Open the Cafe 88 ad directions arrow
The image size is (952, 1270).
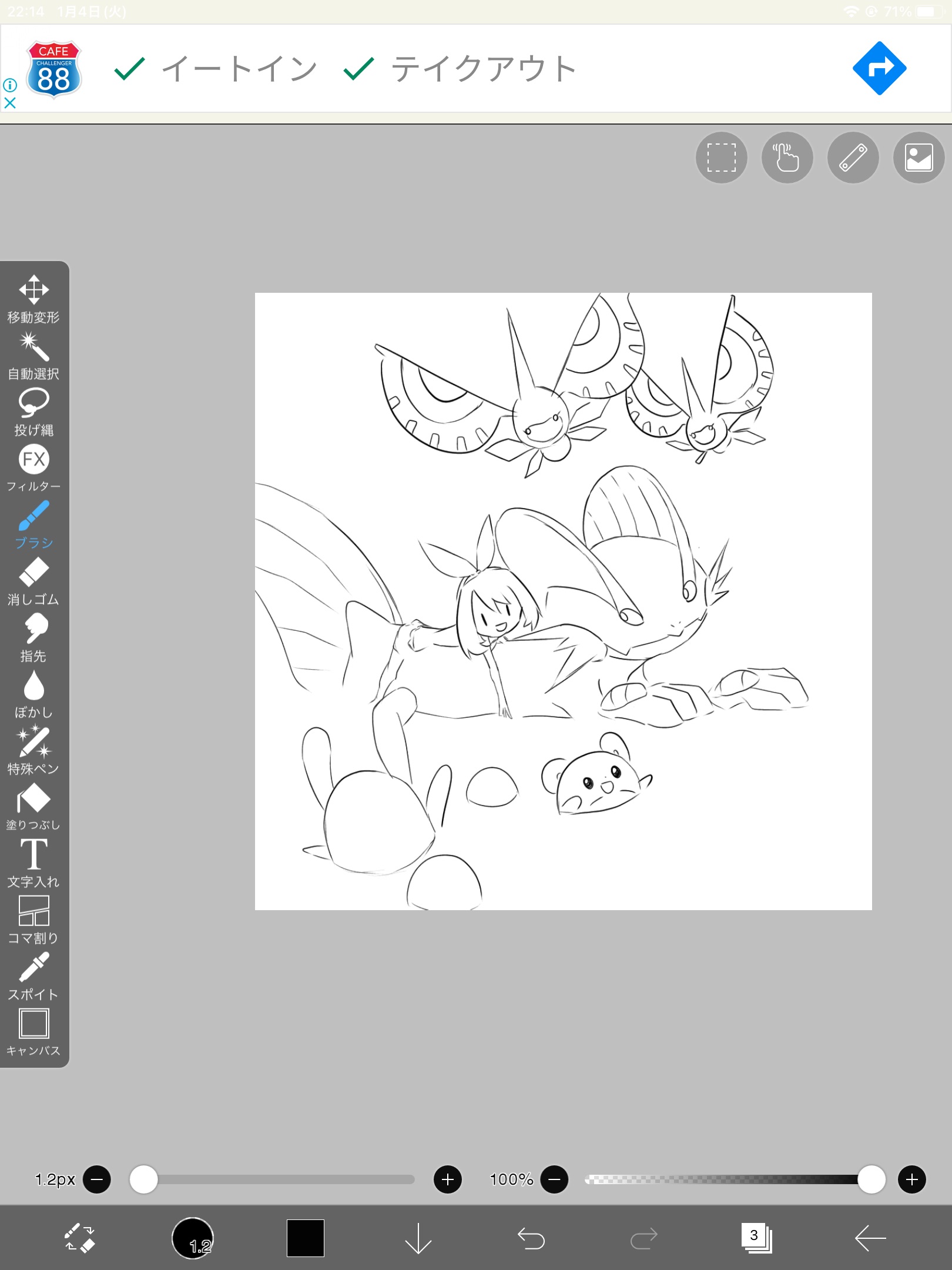pyautogui.click(x=879, y=68)
